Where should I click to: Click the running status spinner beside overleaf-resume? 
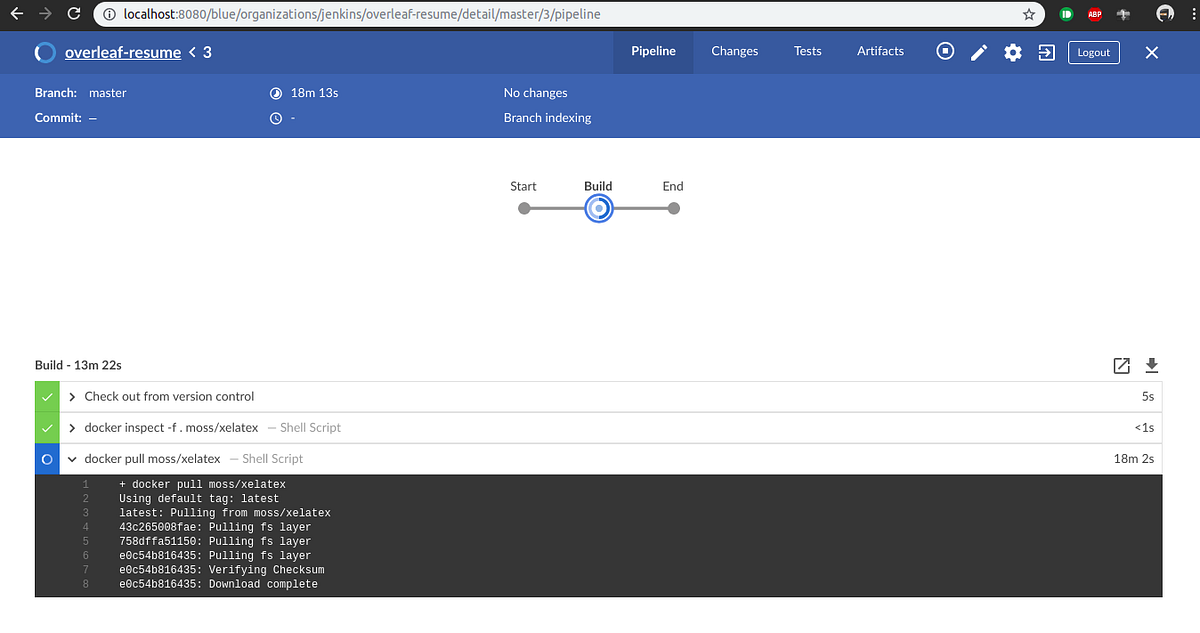45,52
